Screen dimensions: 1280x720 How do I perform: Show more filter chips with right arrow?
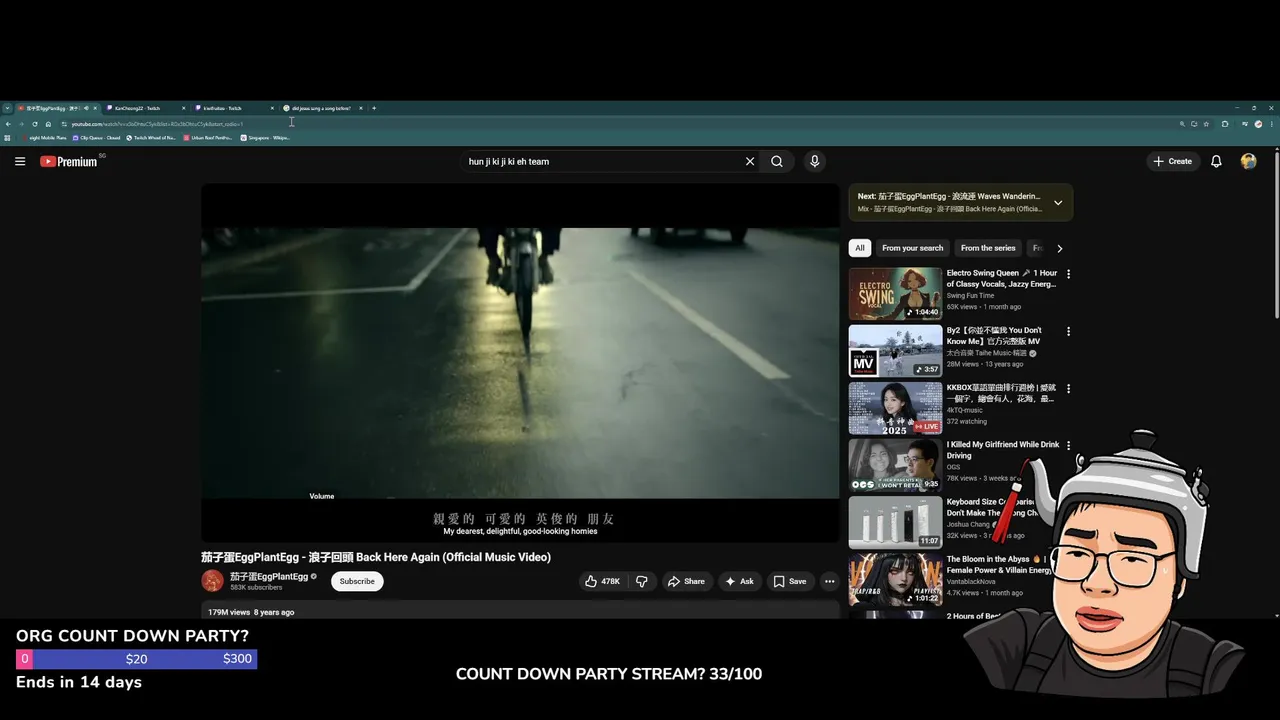tap(1060, 248)
